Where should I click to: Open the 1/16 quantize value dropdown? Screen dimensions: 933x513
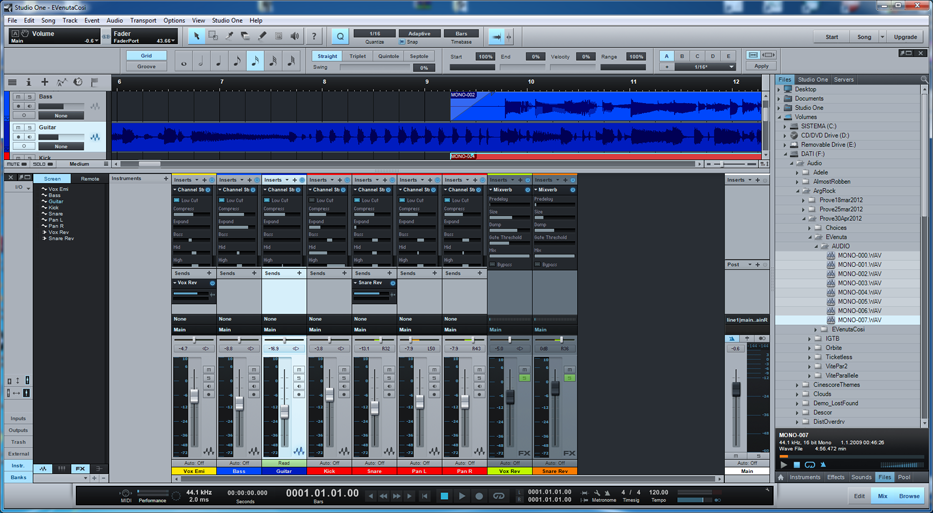pyautogui.click(x=374, y=33)
